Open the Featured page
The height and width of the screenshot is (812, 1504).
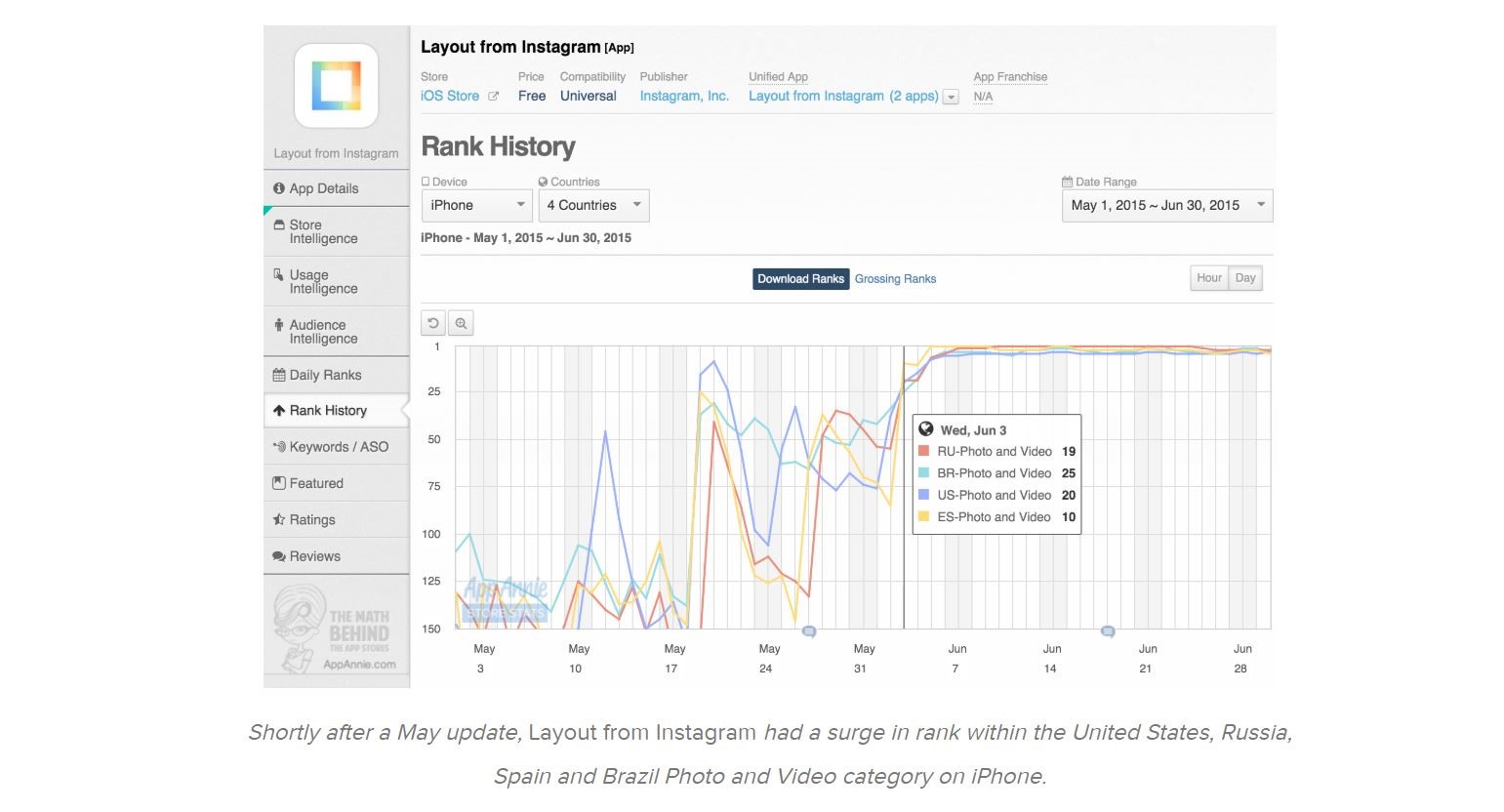coord(336,483)
